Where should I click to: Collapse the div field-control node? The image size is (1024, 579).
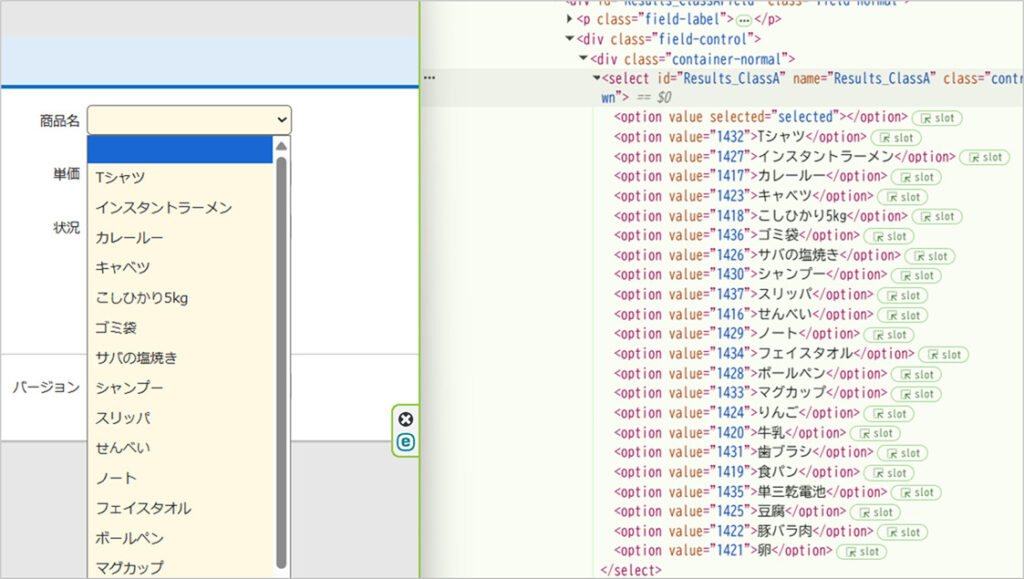point(570,39)
